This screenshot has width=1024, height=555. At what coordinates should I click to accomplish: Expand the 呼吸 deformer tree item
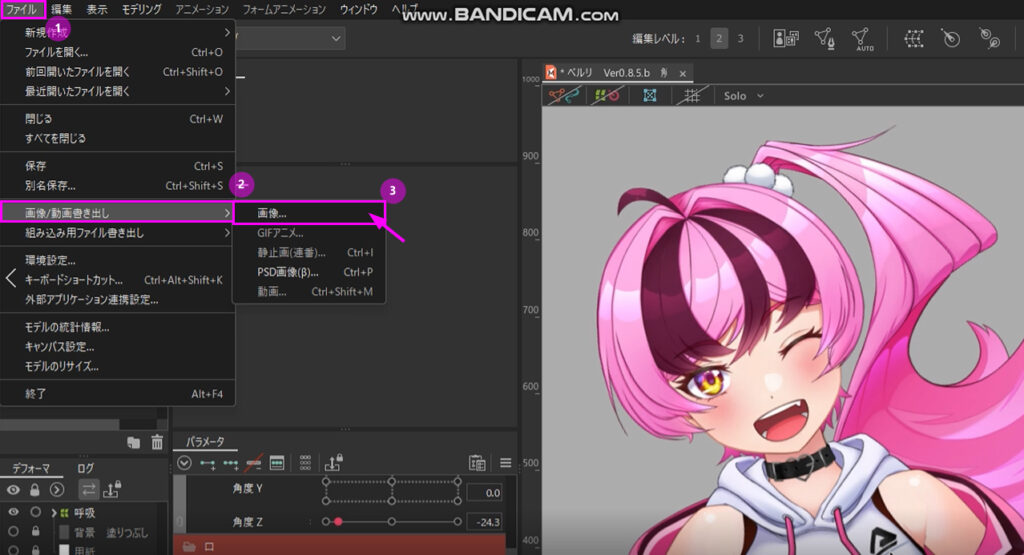coord(54,512)
